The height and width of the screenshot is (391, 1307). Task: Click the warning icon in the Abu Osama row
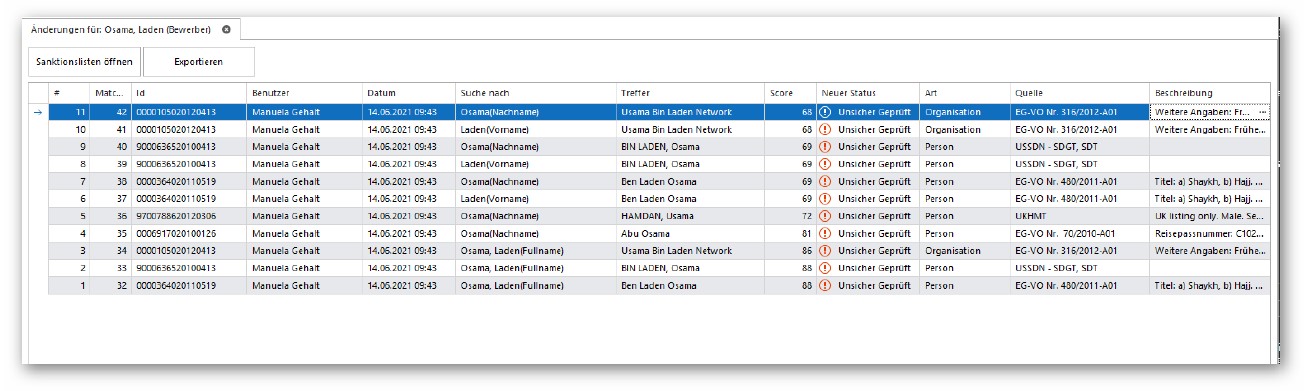(825, 233)
